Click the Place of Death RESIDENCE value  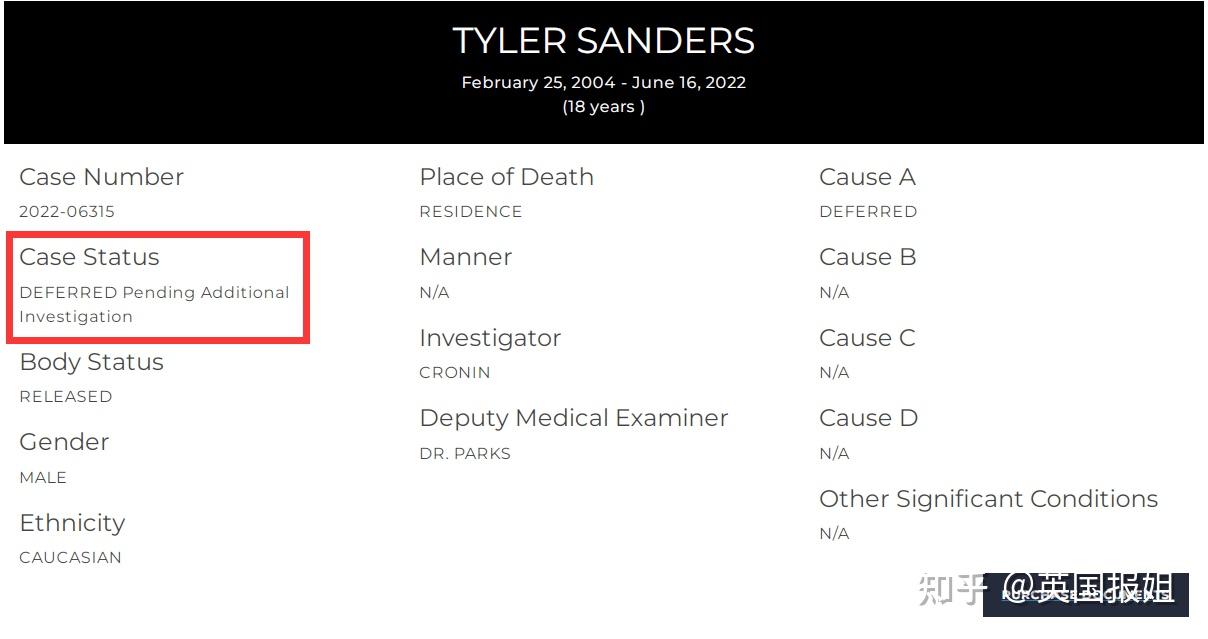470,212
